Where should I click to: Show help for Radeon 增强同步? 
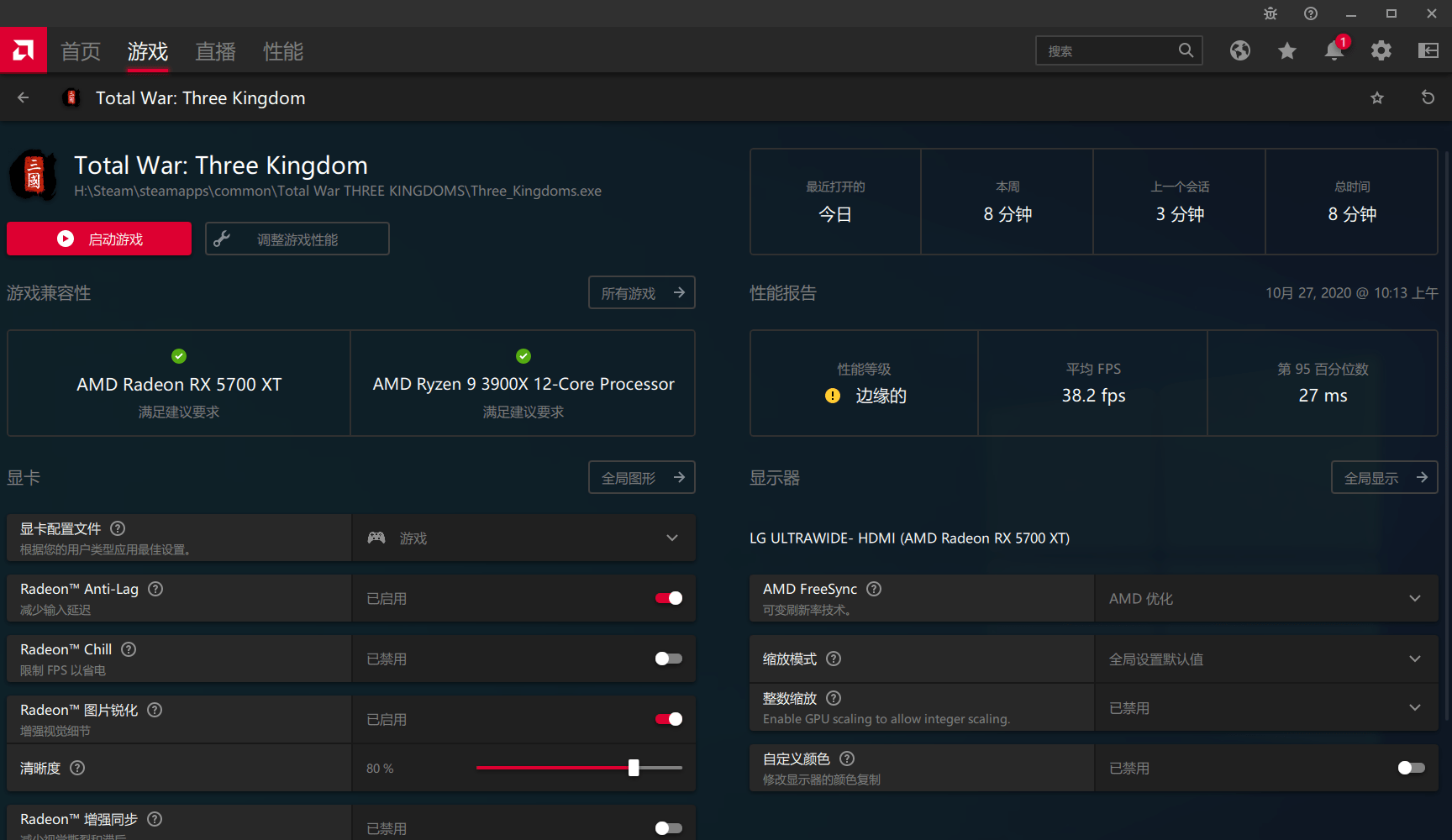point(155,819)
